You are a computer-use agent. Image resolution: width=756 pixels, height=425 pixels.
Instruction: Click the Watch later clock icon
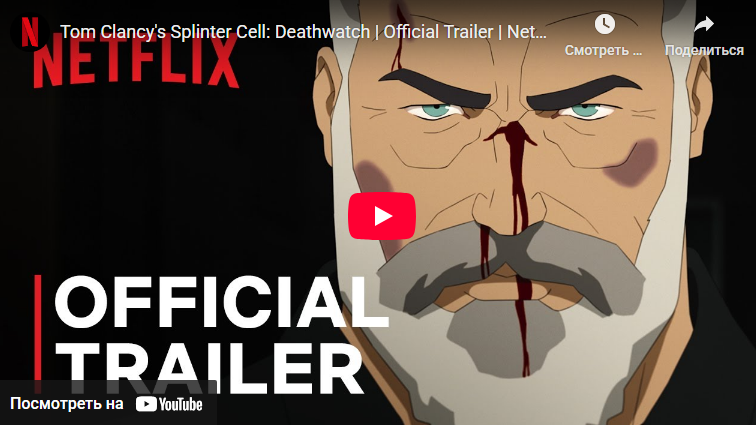(604, 24)
